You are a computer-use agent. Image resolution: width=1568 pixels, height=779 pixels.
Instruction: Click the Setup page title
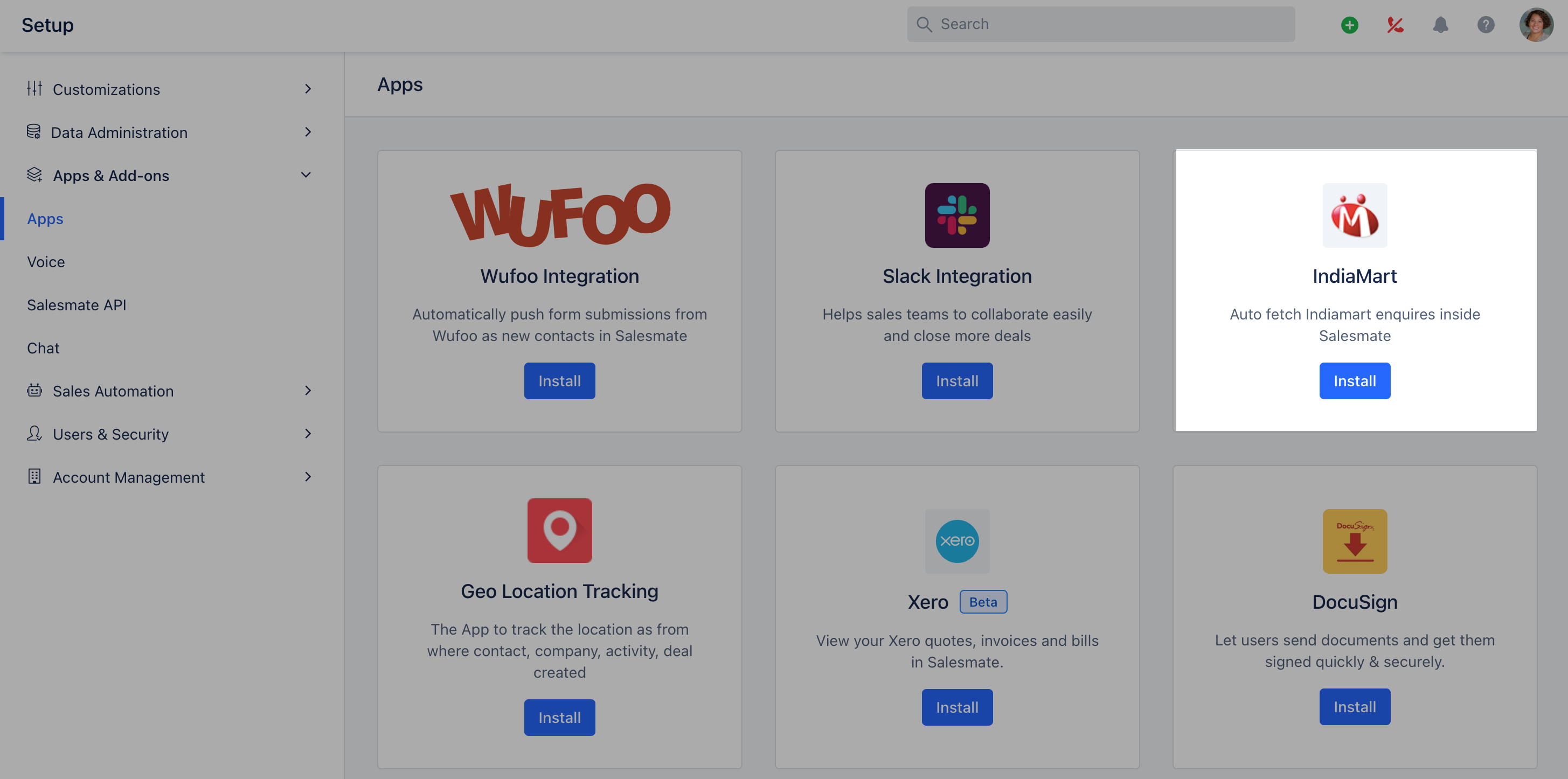(x=47, y=25)
